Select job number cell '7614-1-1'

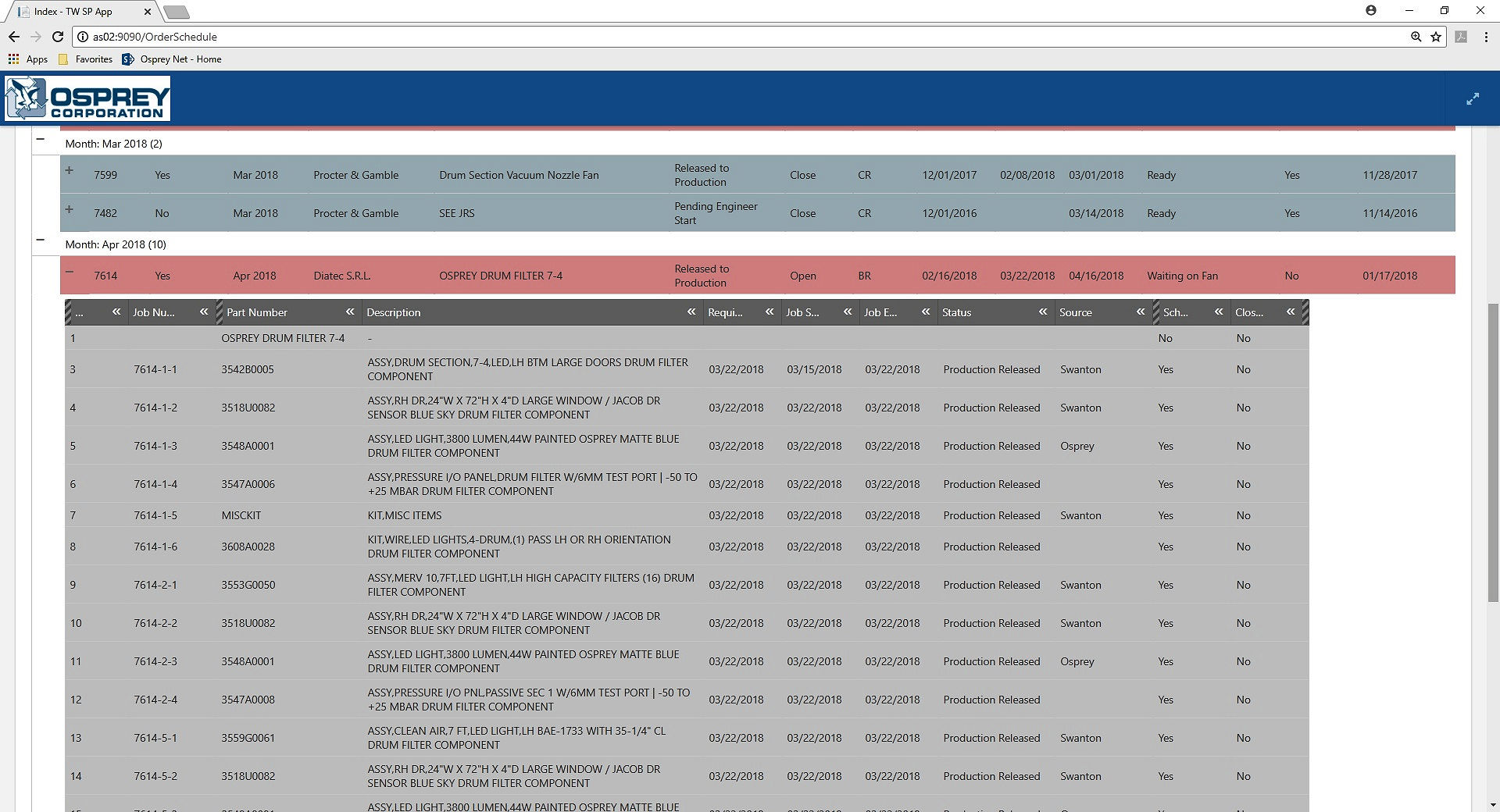(155, 369)
